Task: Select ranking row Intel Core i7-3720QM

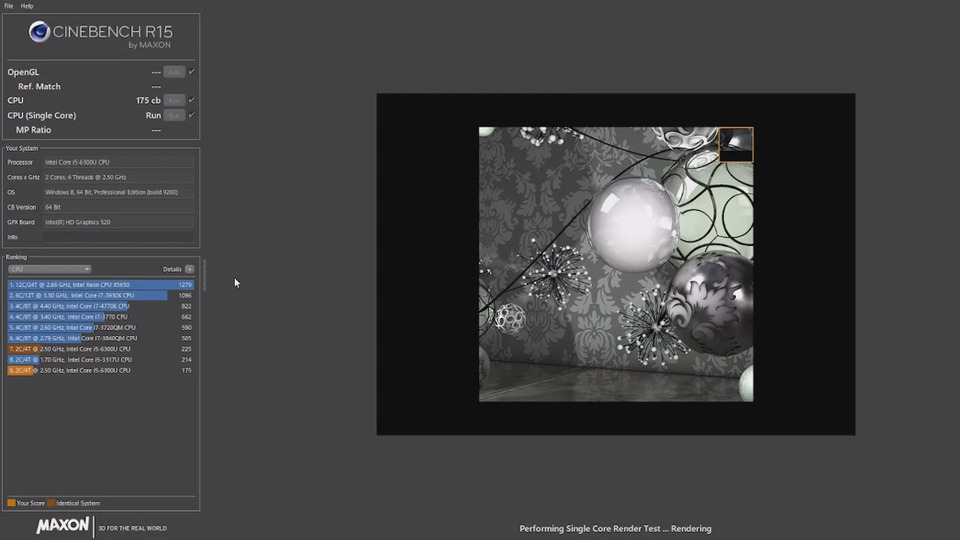Action: (x=101, y=328)
